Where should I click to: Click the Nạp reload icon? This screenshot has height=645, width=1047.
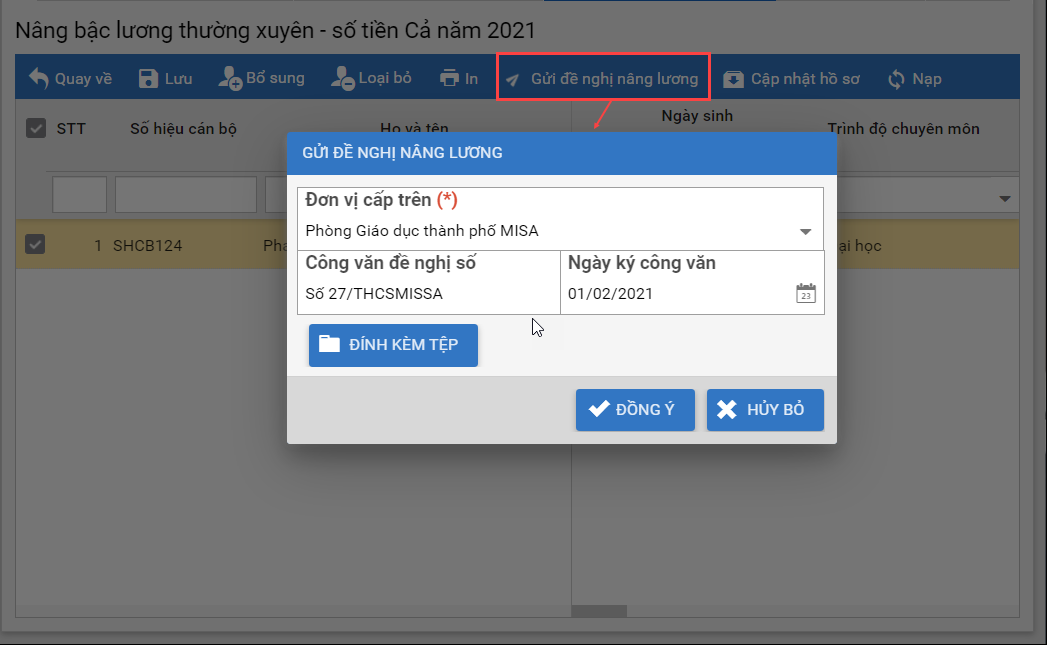pyautogui.click(x=896, y=79)
